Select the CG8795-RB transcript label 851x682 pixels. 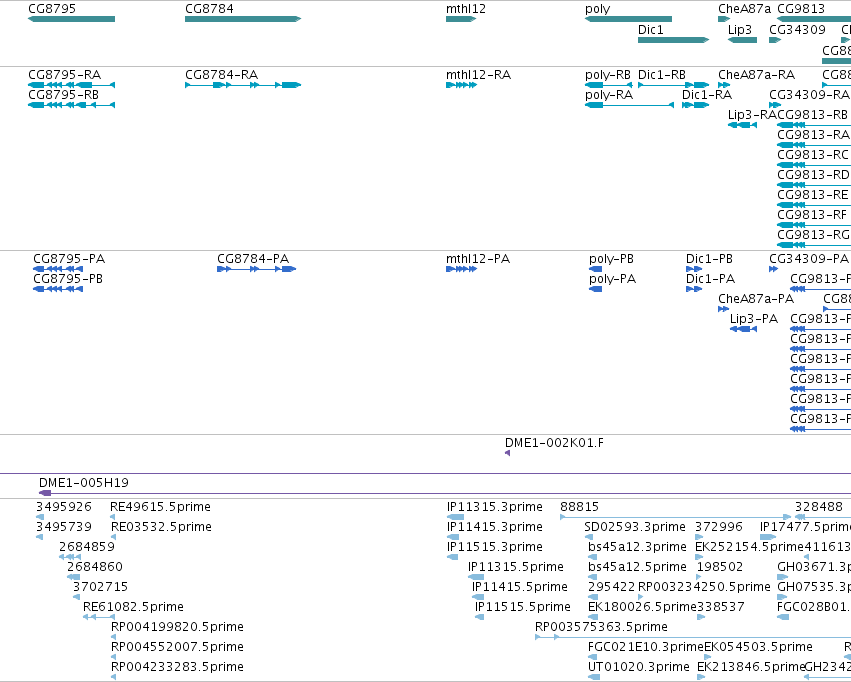(x=63, y=95)
